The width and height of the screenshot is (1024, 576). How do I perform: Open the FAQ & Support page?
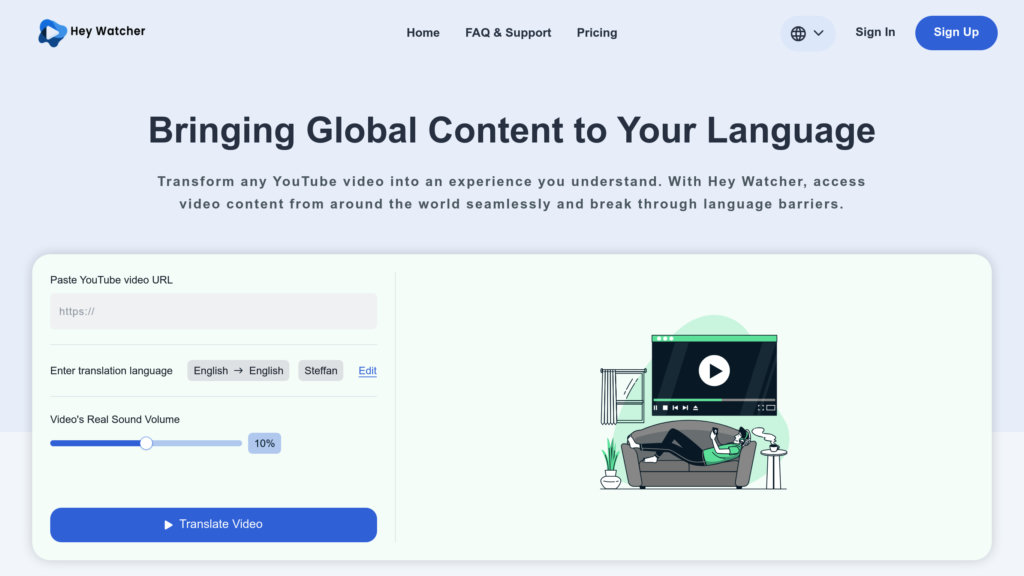508,33
